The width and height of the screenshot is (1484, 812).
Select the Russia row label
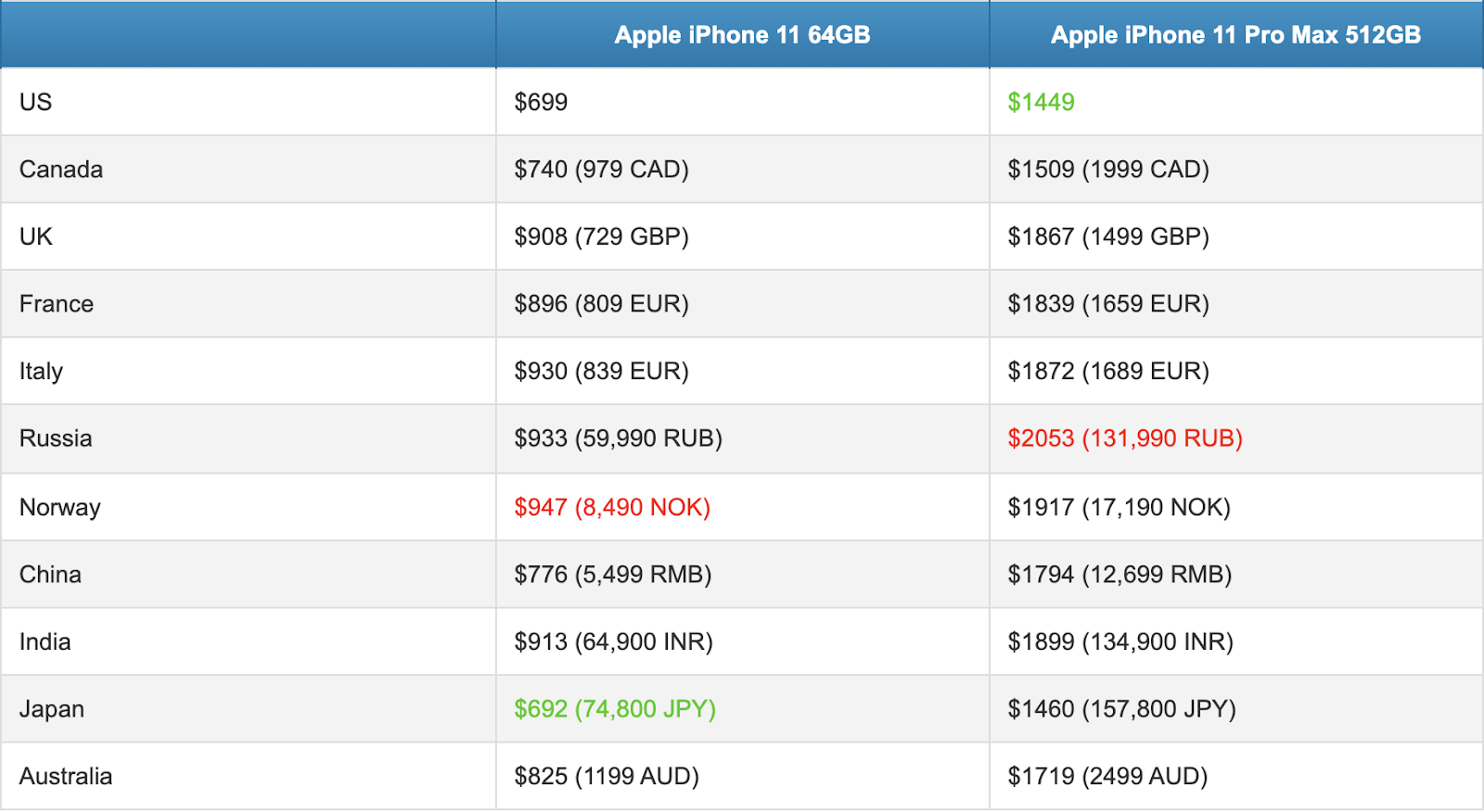56,438
